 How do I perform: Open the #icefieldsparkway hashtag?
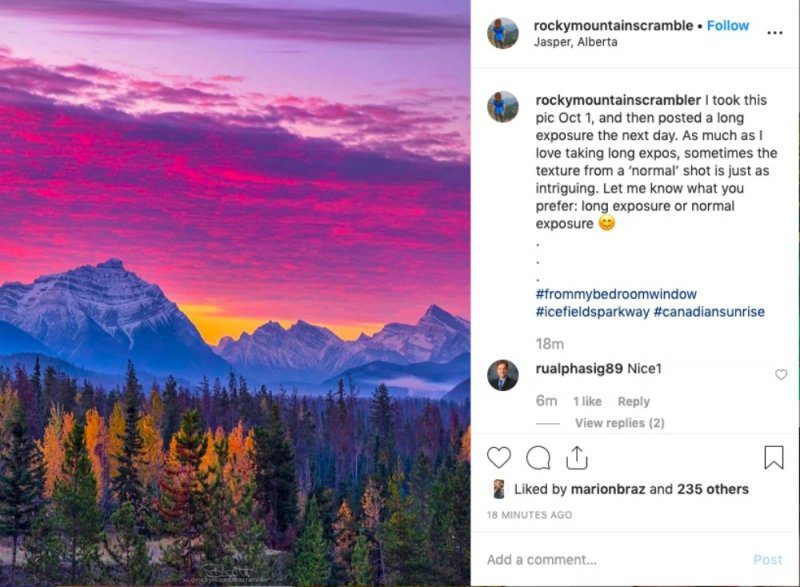[x=578, y=311]
